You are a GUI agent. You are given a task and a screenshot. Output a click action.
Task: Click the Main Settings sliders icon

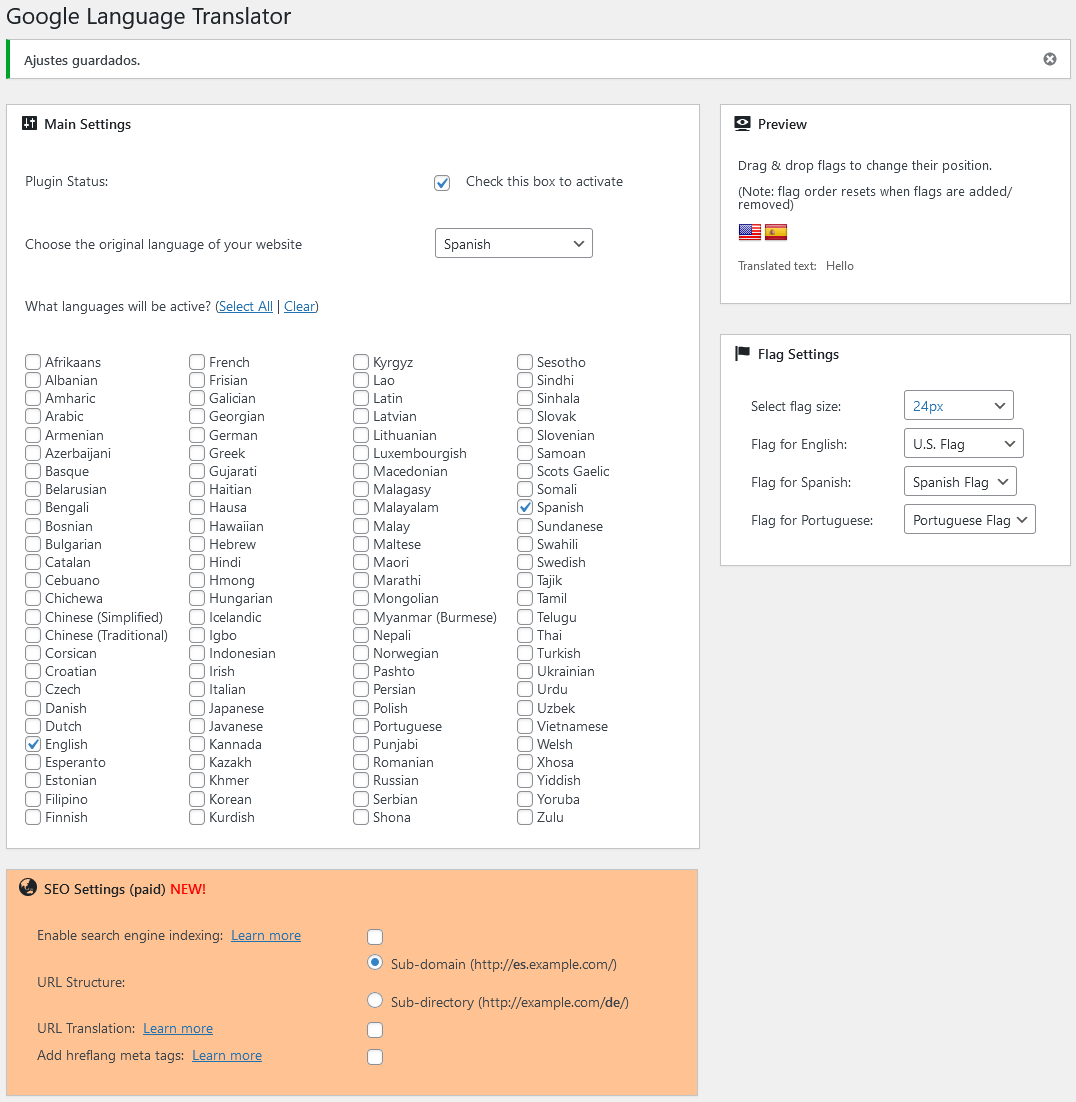pyautogui.click(x=29, y=124)
